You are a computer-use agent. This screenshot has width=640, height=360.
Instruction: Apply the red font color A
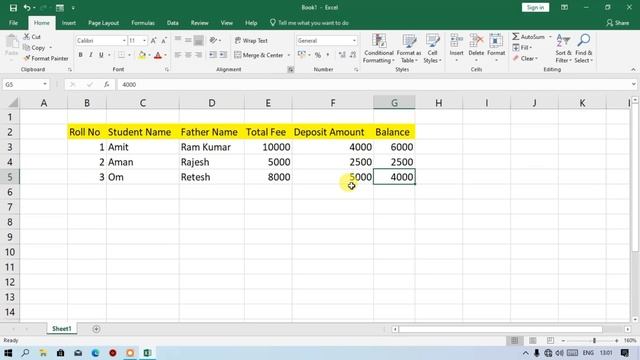tap(158, 55)
